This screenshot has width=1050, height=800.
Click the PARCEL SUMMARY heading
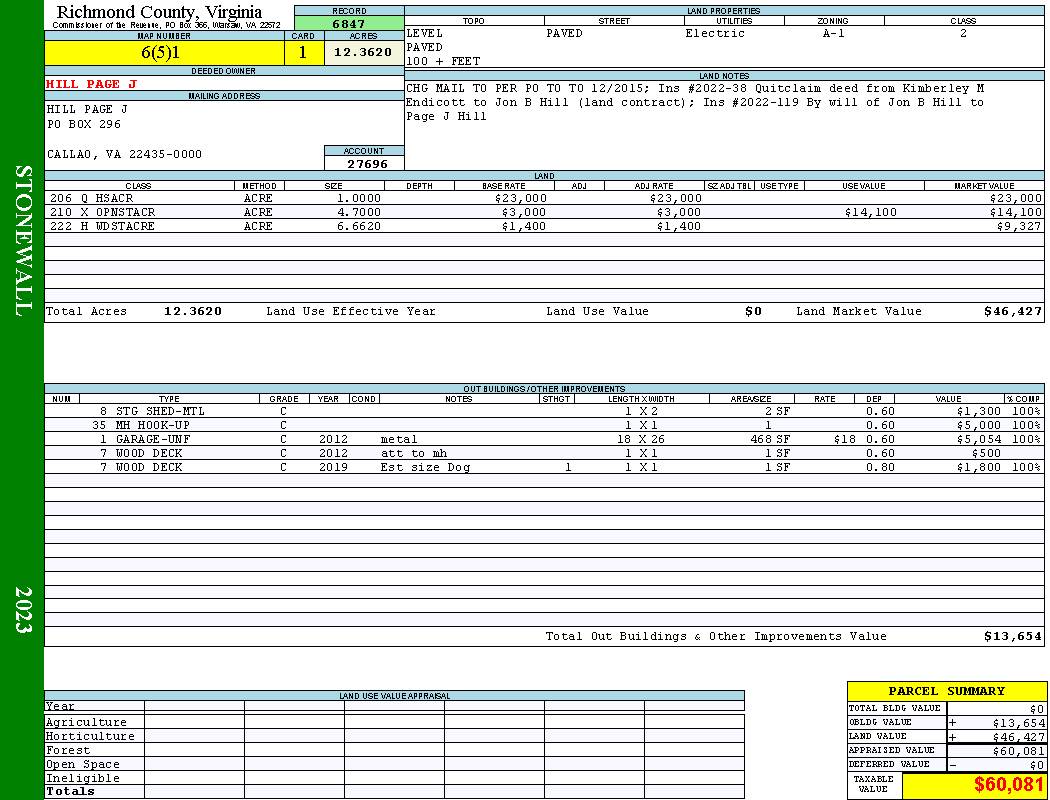click(x=946, y=692)
